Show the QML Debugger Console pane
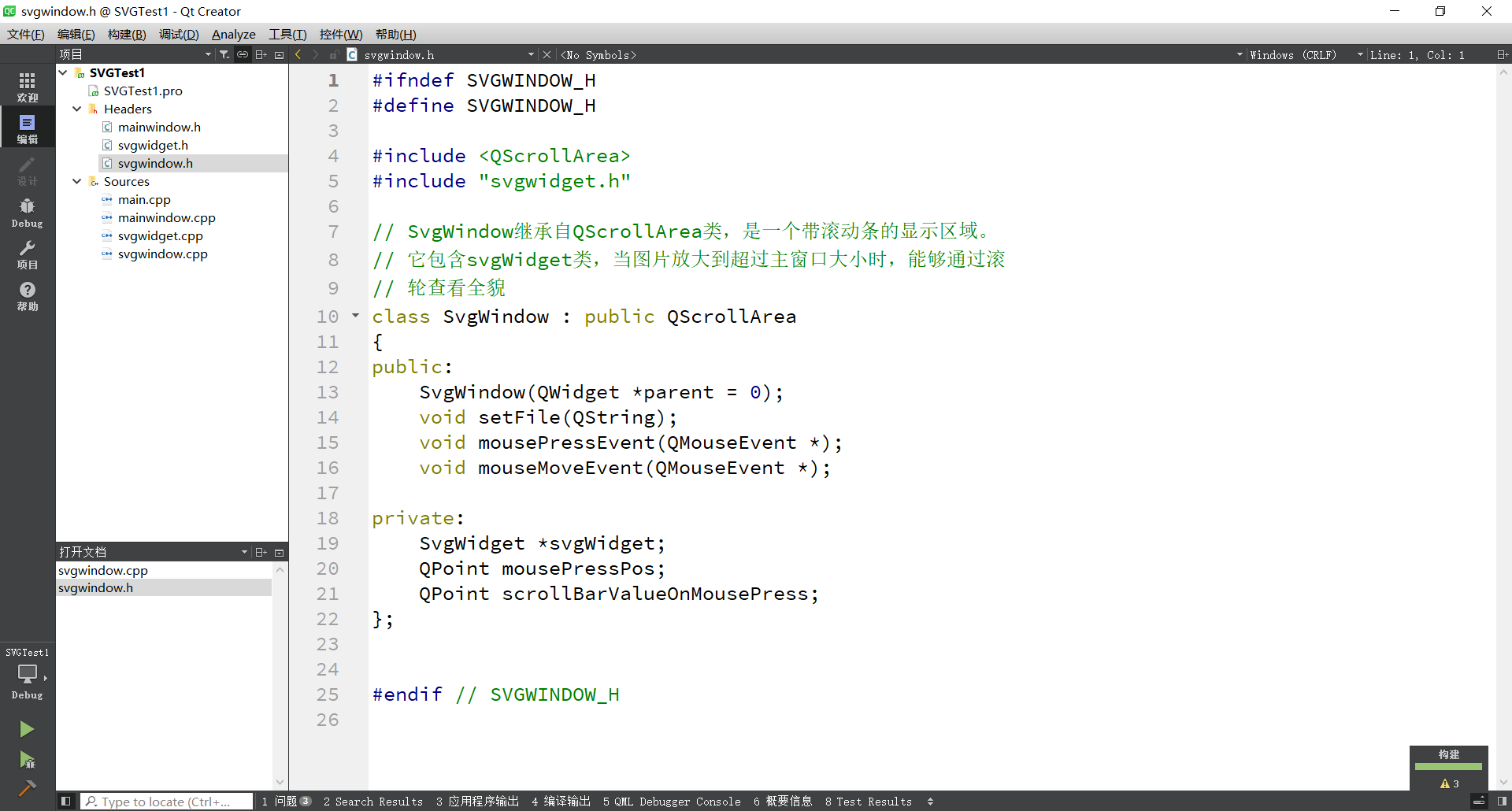The image size is (1512, 811). coord(672,802)
